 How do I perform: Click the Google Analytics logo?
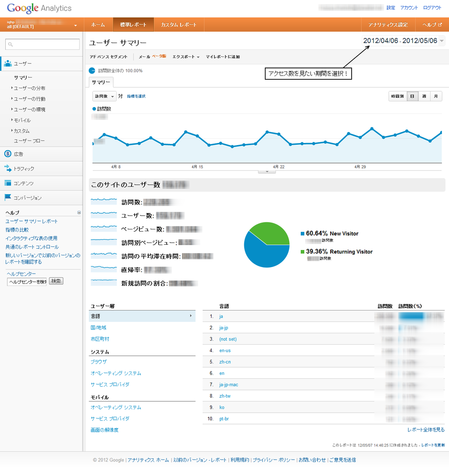[x=39, y=8]
